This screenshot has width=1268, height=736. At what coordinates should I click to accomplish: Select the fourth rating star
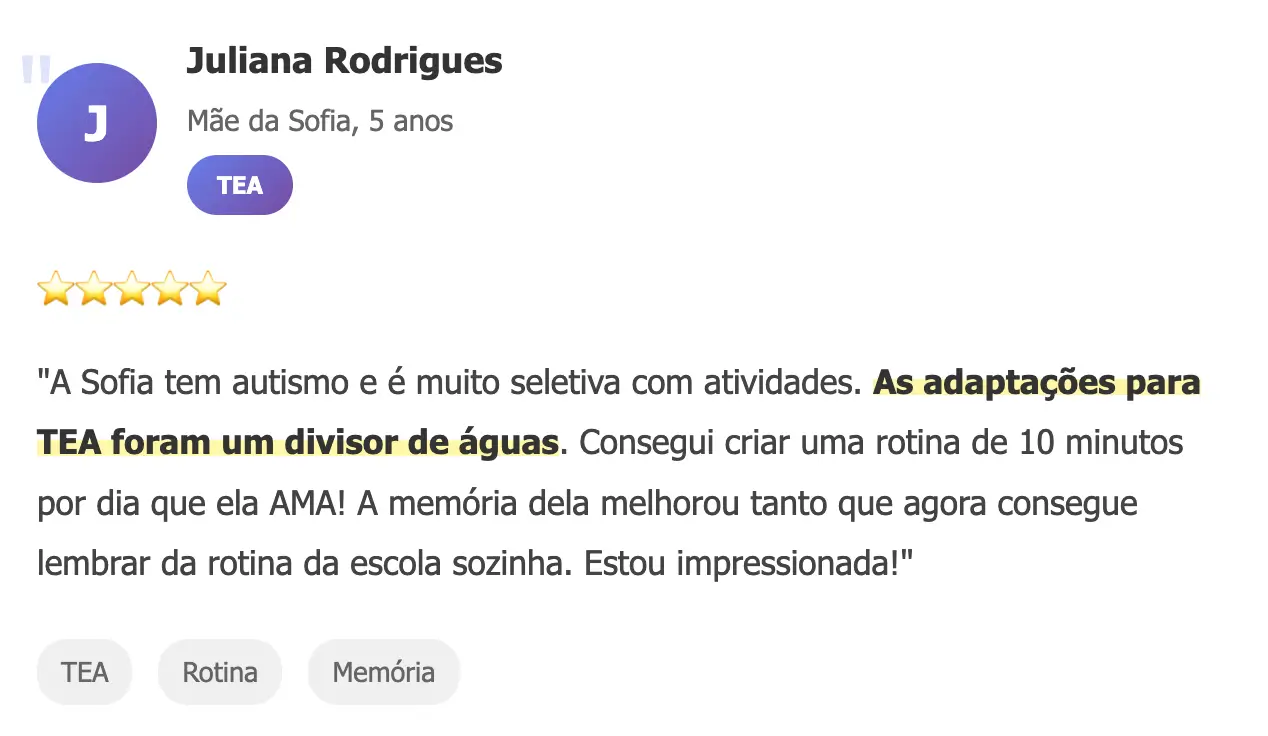click(x=170, y=289)
